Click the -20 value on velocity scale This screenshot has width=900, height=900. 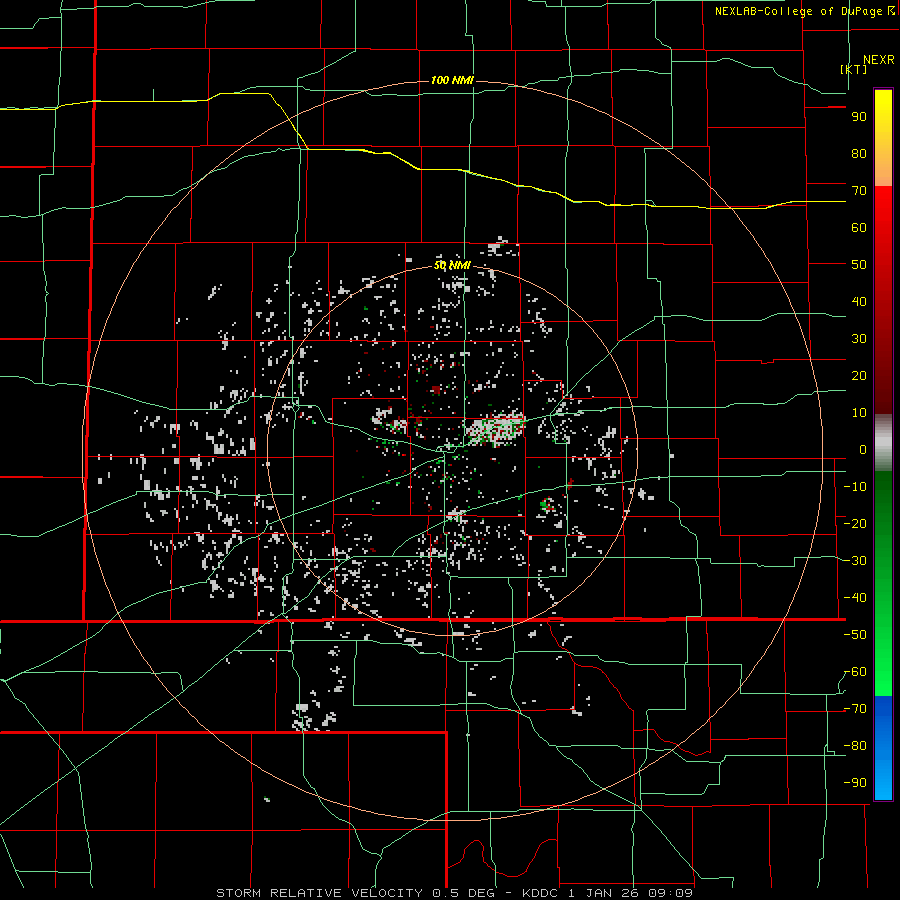point(855,524)
